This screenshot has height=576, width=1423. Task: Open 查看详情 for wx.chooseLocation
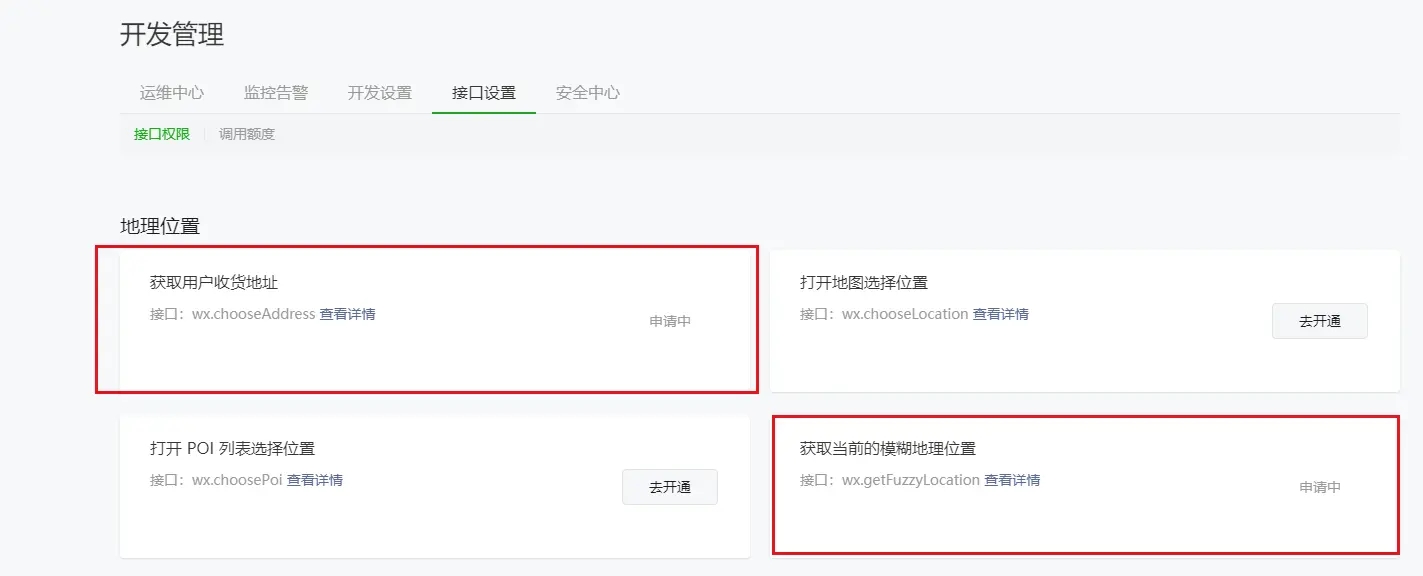pyautogui.click(x=1001, y=314)
